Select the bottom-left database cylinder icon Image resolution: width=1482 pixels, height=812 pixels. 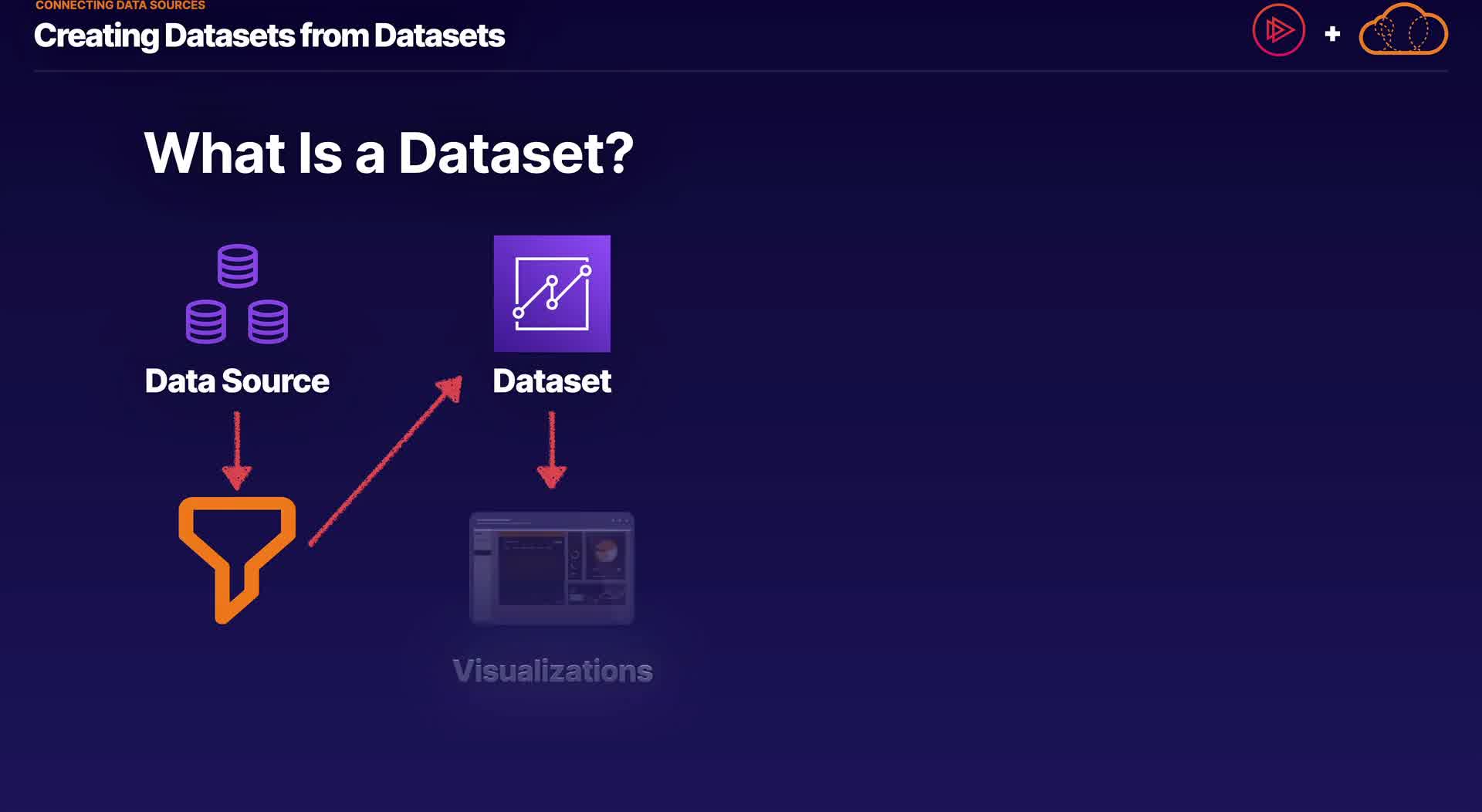206,321
